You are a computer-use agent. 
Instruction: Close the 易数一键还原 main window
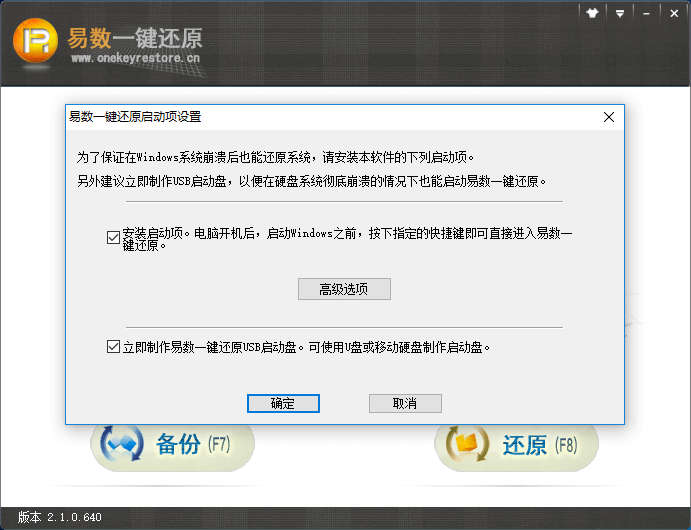(674, 13)
